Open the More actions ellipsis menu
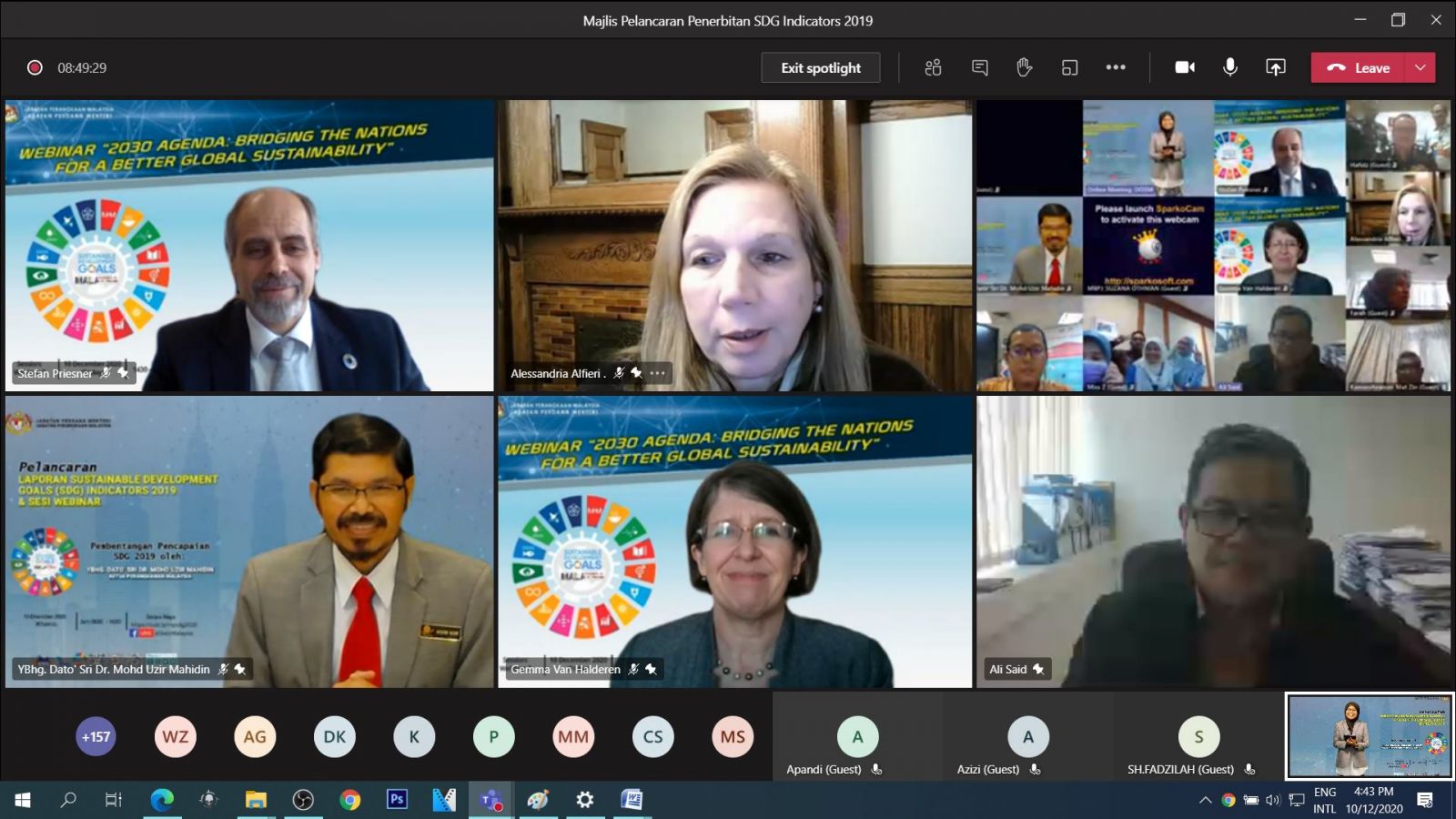The image size is (1456, 819). coord(1116,67)
